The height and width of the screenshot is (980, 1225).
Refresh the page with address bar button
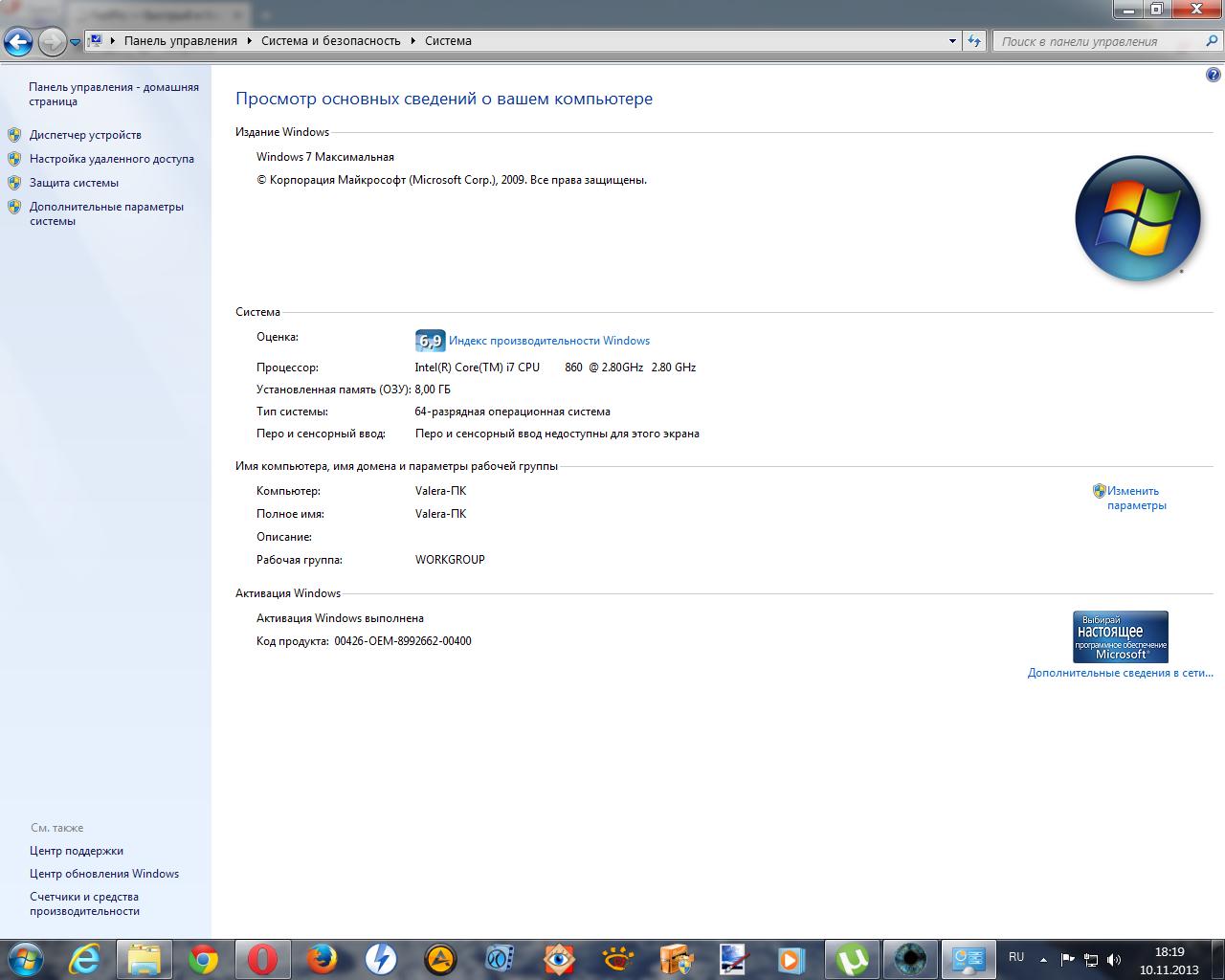point(974,41)
